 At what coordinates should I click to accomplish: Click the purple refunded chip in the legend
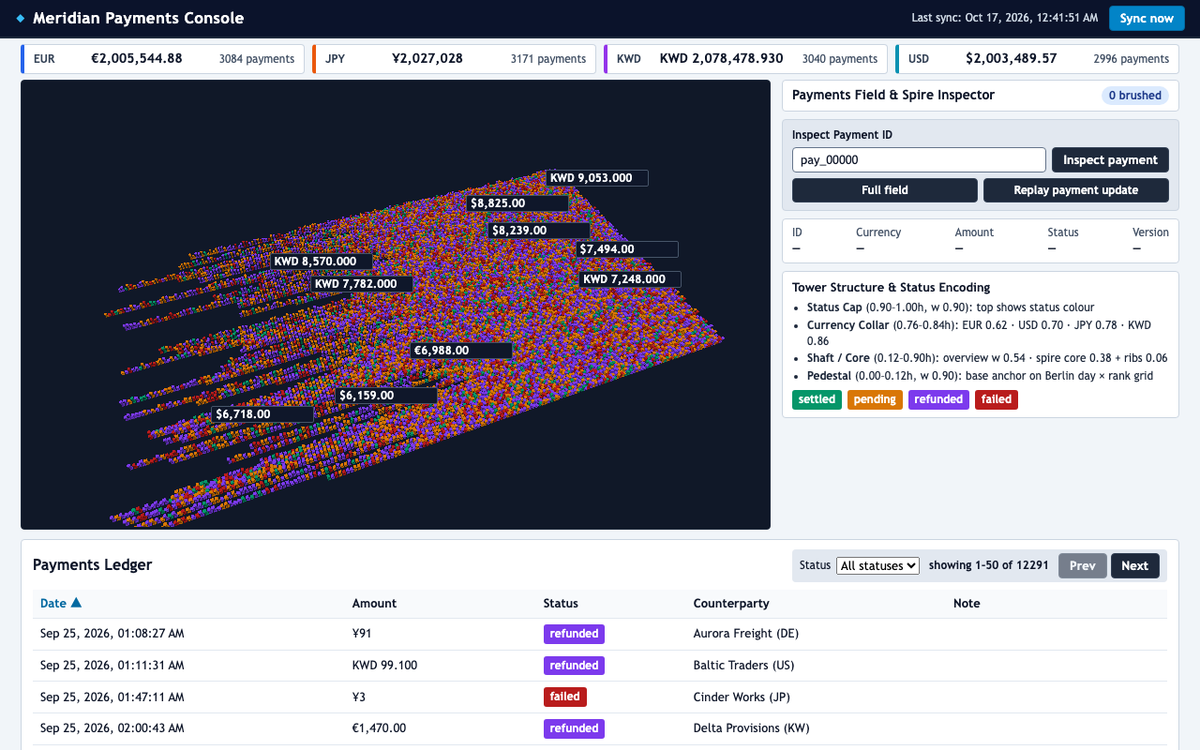939,399
